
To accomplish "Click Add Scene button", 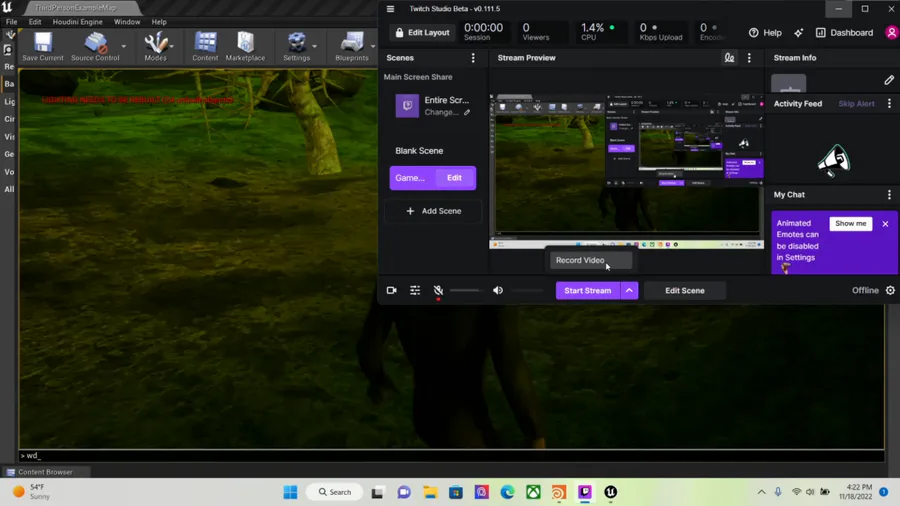I will (x=433, y=211).
